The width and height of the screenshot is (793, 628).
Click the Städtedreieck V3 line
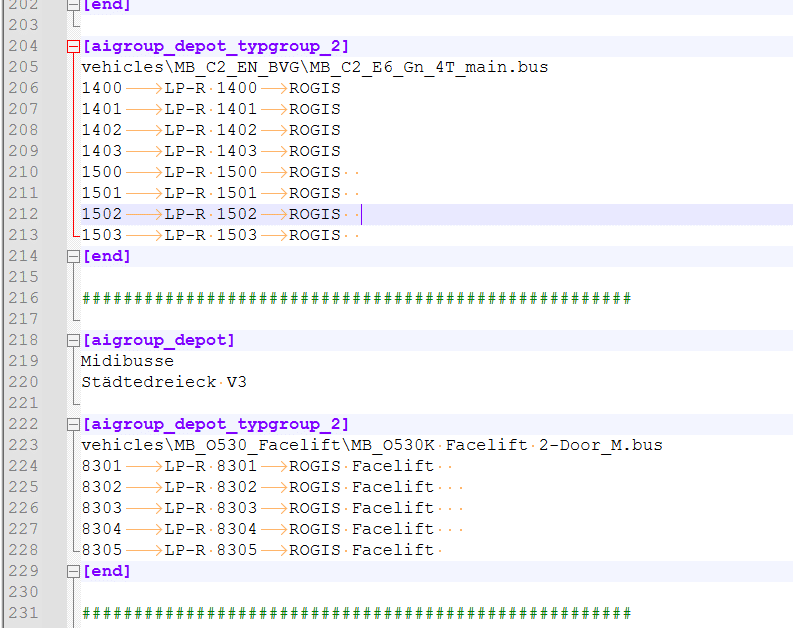point(164,382)
